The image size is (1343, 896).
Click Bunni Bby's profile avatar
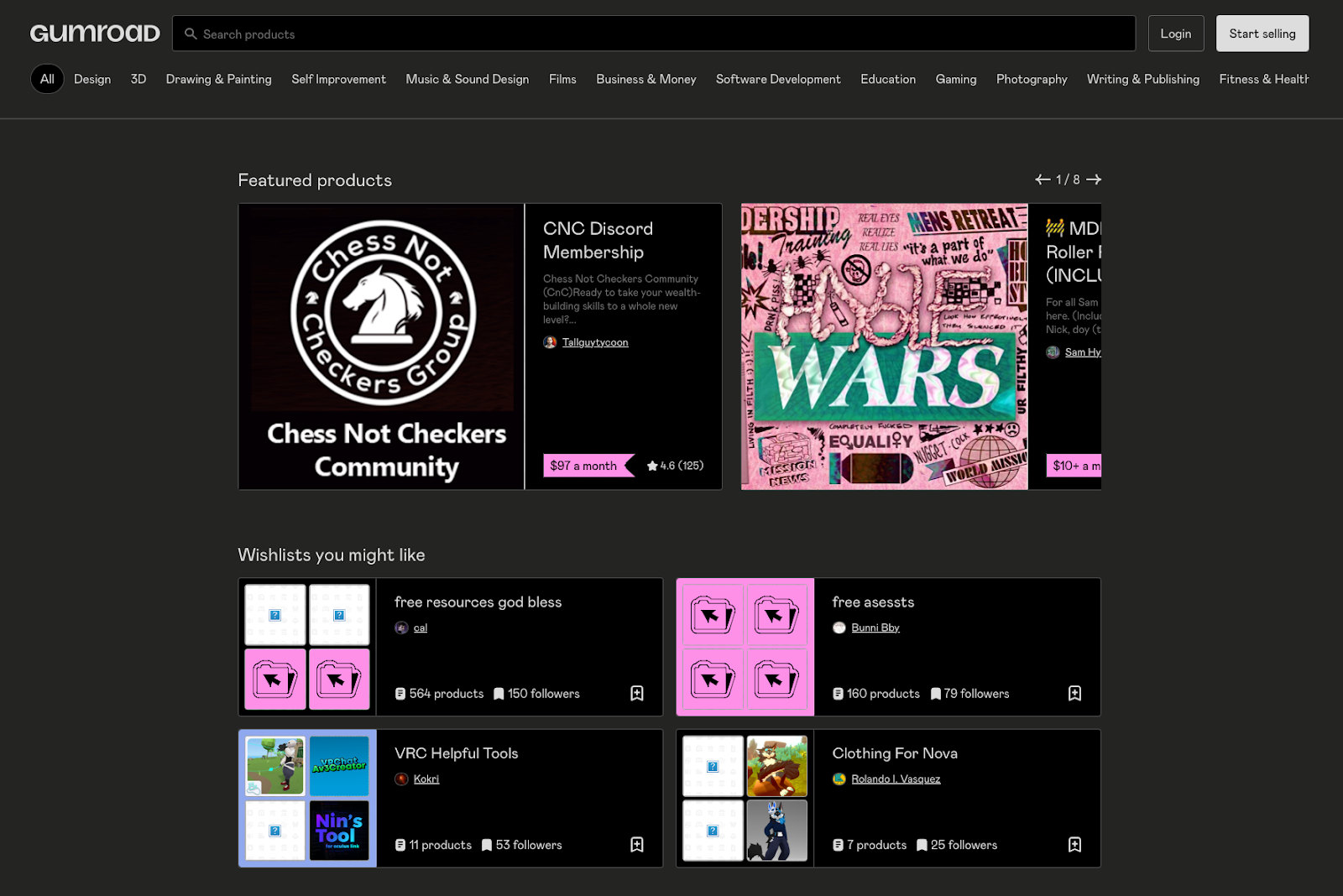coord(839,628)
